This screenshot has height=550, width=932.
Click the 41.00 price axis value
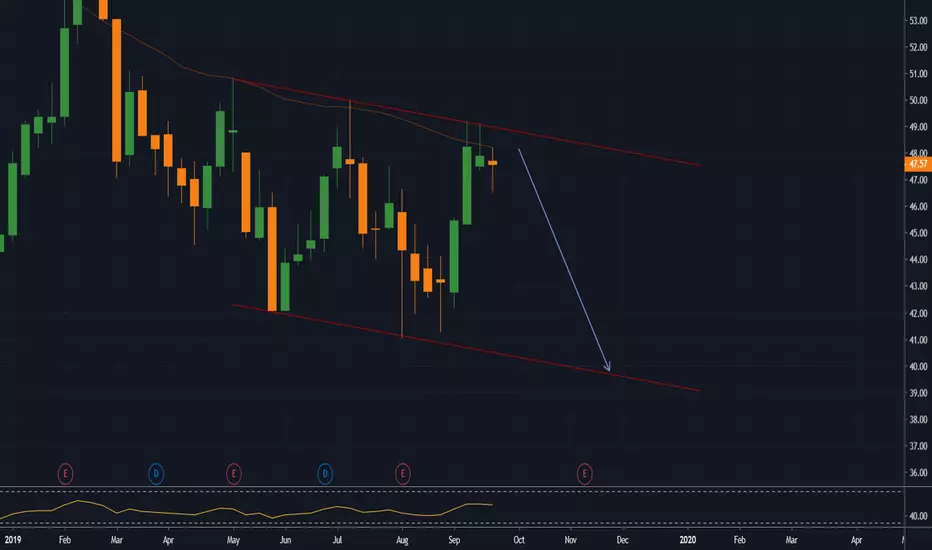(918, 340)
